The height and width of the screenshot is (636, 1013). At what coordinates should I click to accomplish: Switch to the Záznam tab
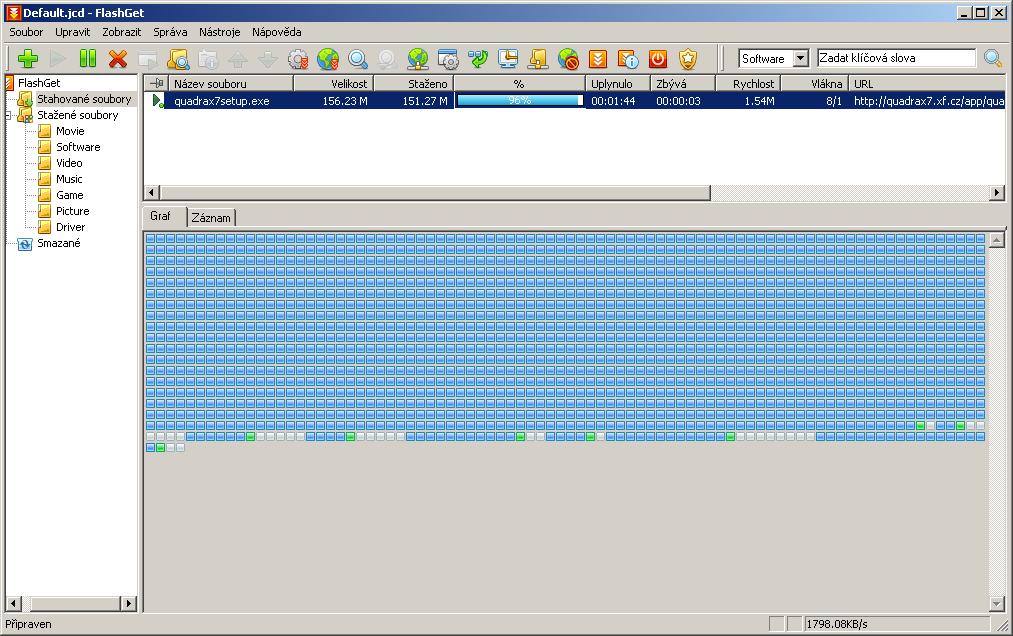211,218
